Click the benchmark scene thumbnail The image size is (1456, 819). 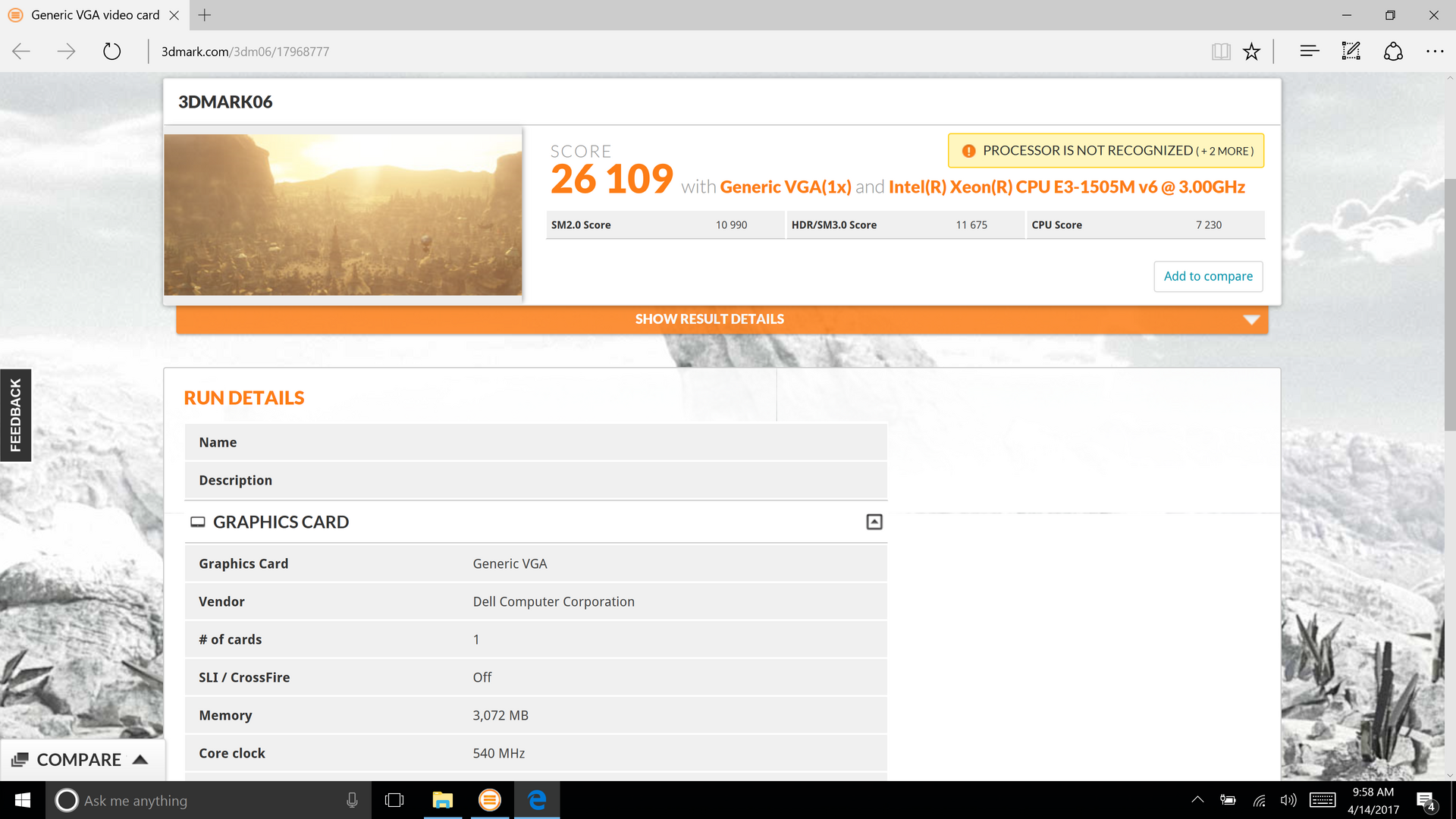(x=343, y=215)
